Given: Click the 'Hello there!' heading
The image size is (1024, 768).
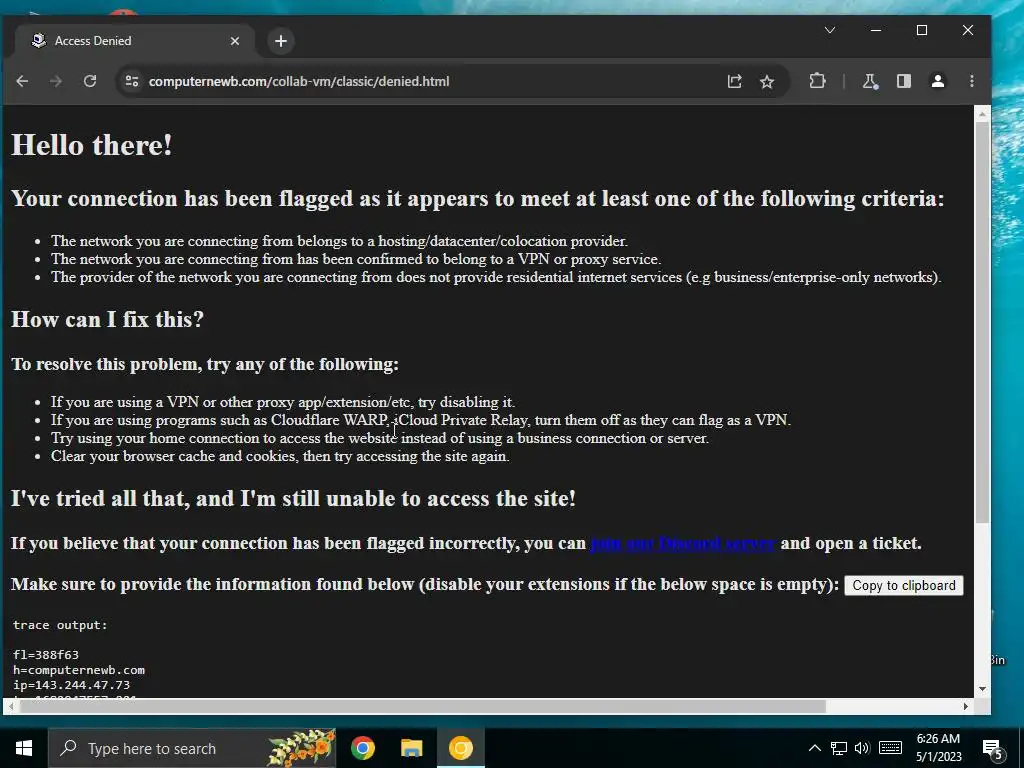Looking at the screenshot, I should pyautogui.click(x=91, y=145).
